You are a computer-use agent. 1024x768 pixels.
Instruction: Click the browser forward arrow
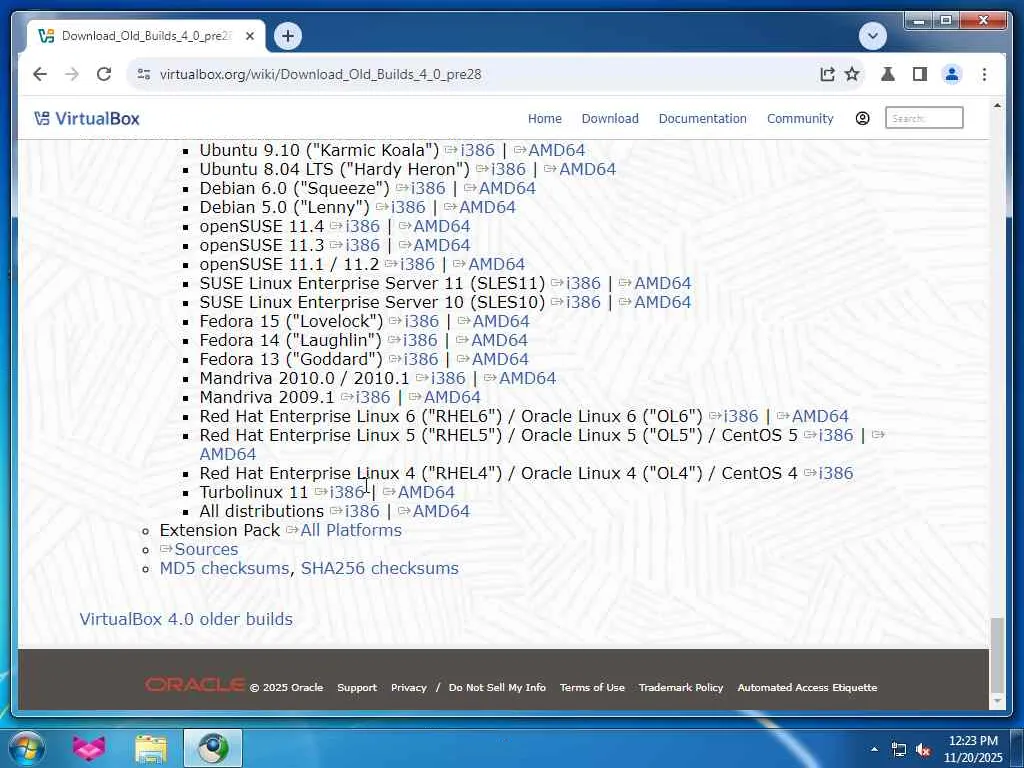[x=72, y=74]
